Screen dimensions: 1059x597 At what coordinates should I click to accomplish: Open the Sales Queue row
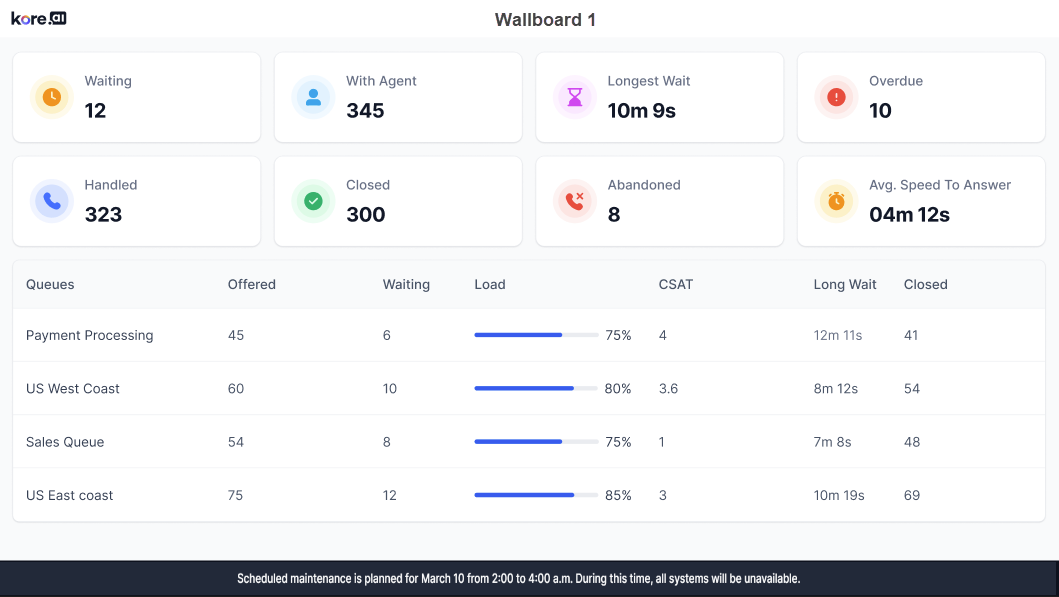click(65, 442)
